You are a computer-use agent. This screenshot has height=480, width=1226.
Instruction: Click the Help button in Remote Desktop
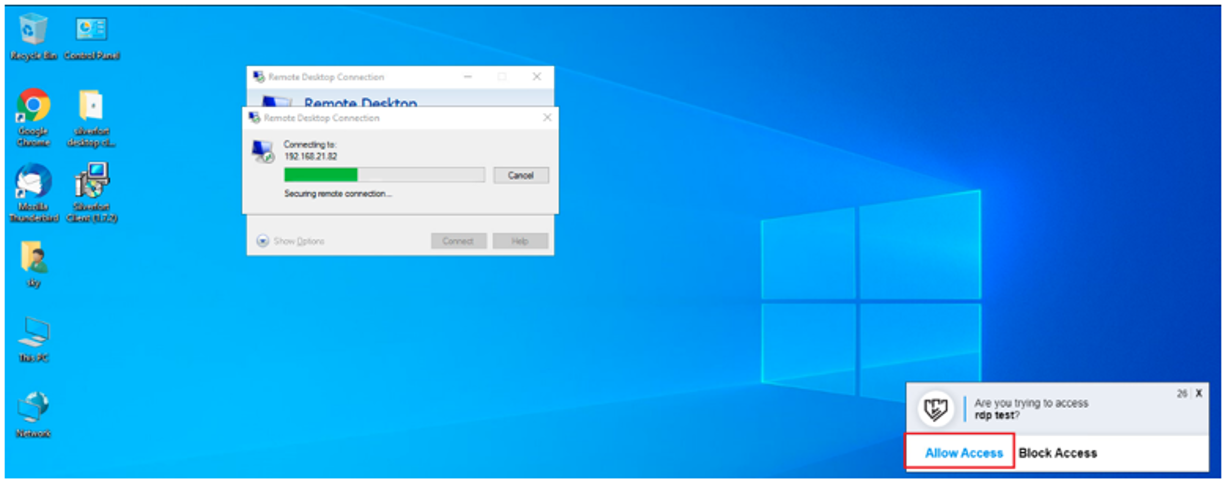(x=520, y=241)
